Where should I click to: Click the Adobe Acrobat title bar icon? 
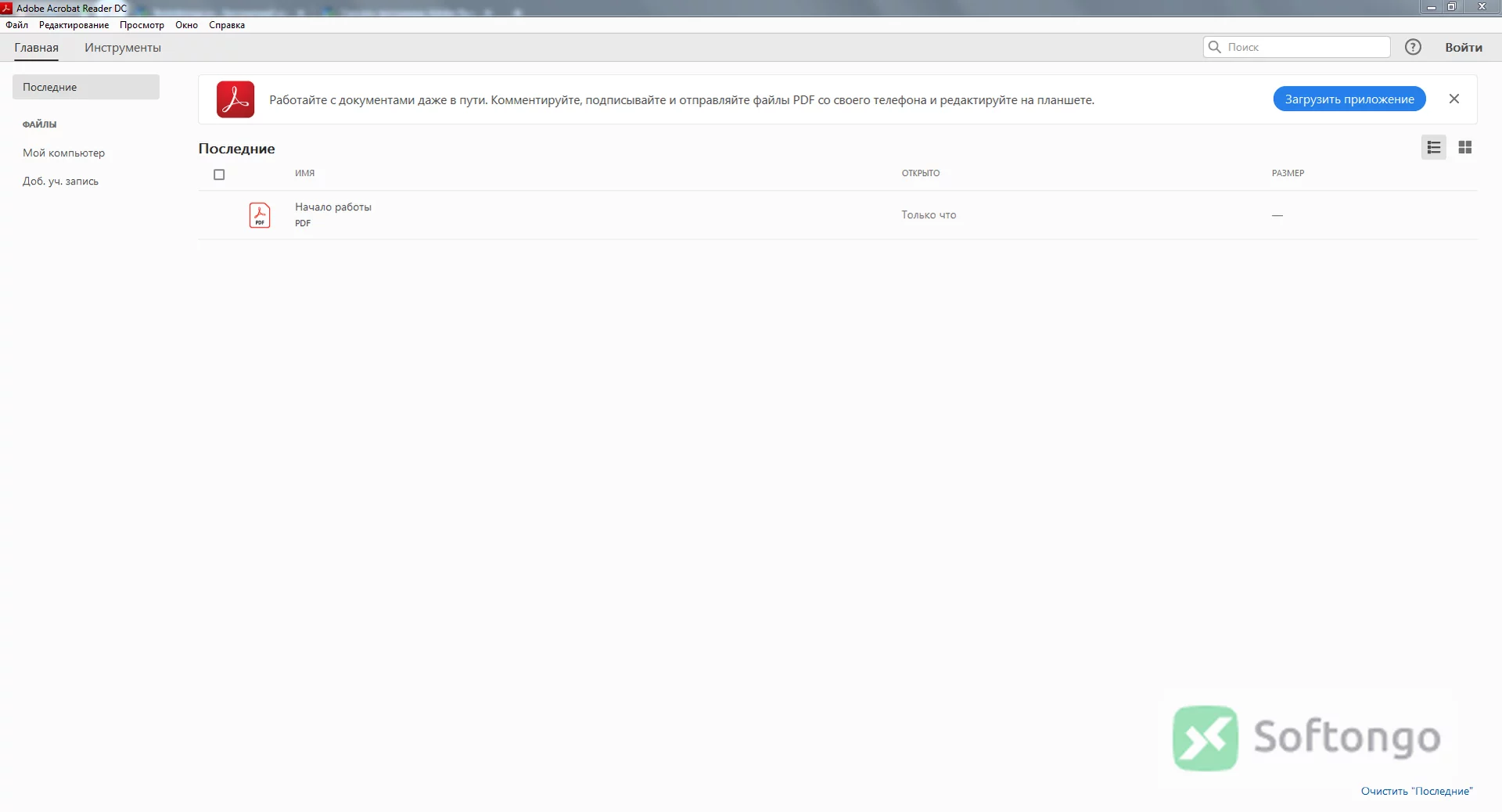6,8
